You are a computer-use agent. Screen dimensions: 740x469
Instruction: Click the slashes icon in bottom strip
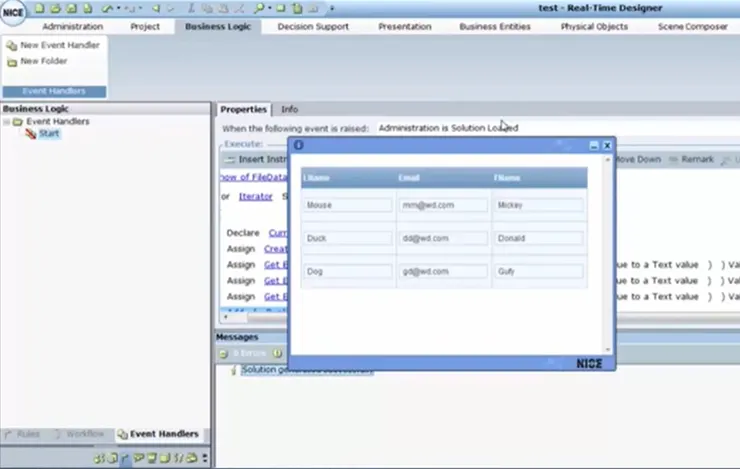(178, 458)
